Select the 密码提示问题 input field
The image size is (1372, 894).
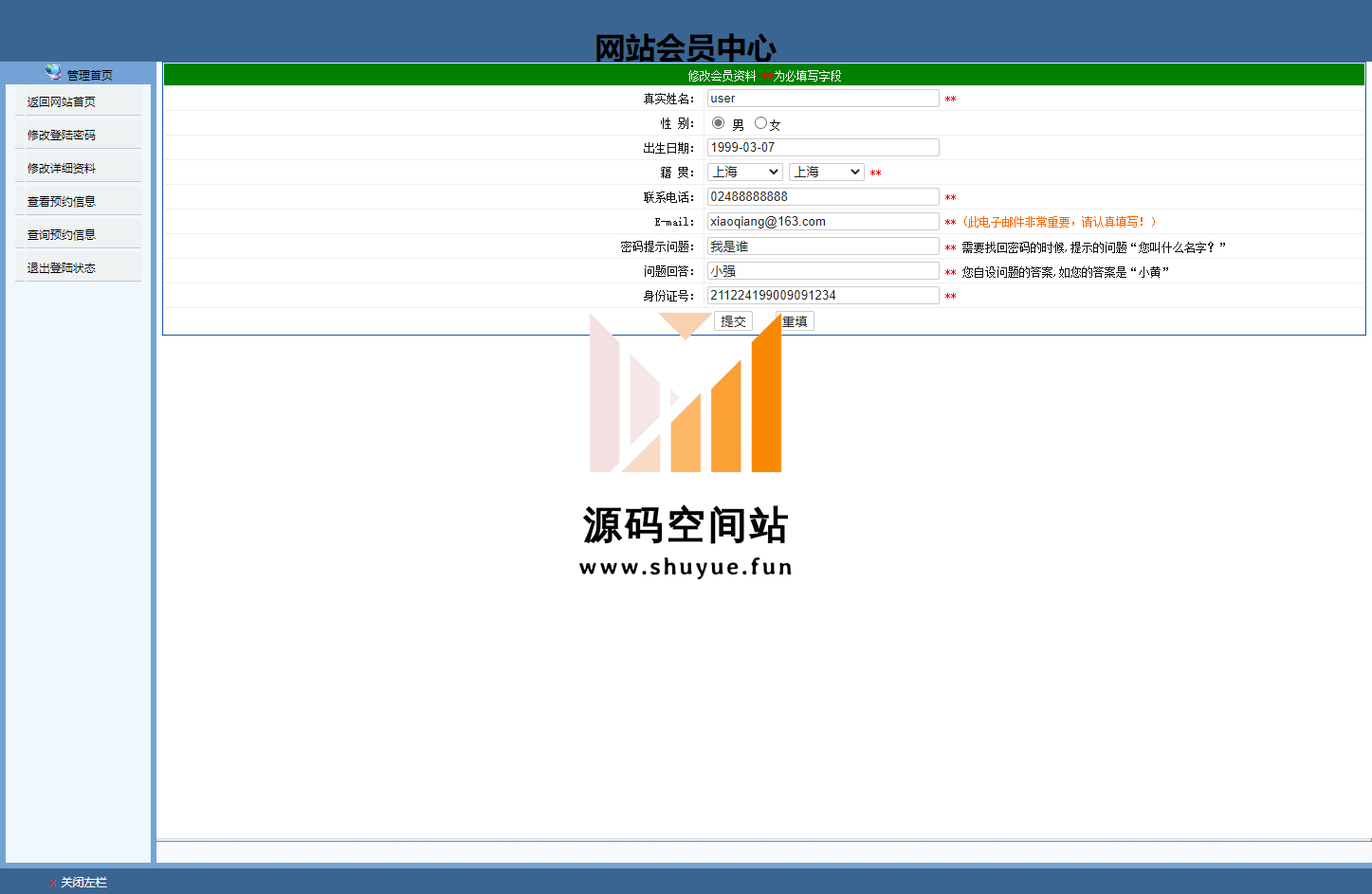822,246
